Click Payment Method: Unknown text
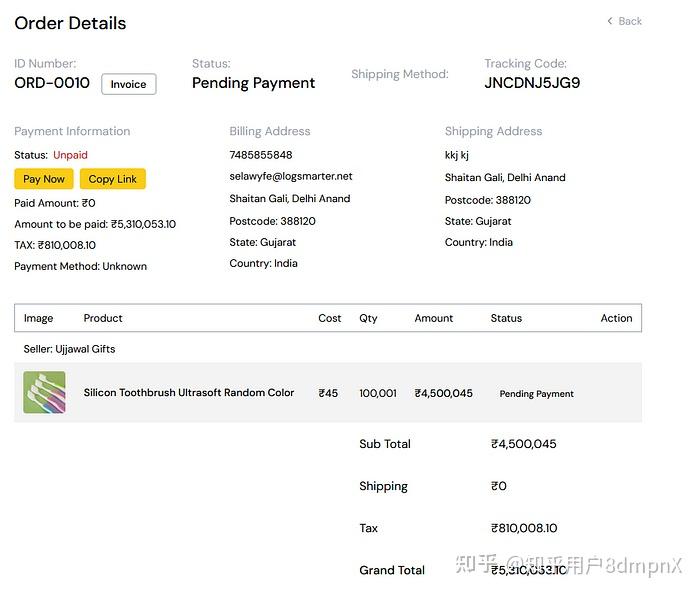This screenshot has width=700, height=596. [x=80, y=267]
